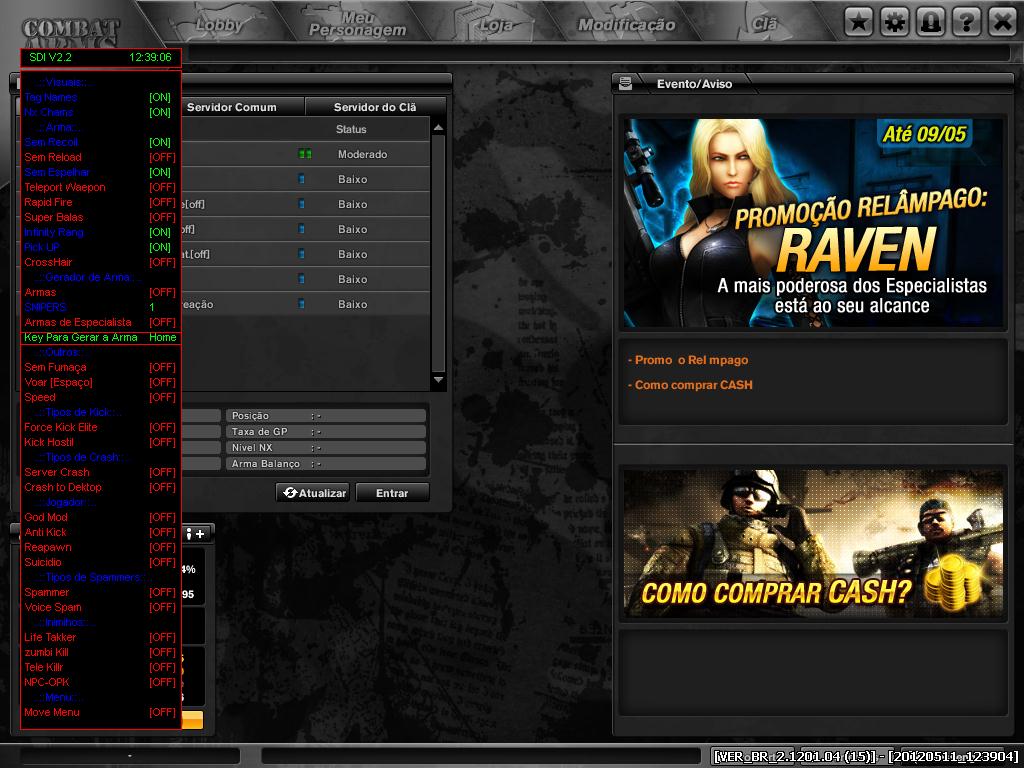The image size is (1024, 768).
Task: Toggle the CrossHair entry
Action: click(99, 263)
